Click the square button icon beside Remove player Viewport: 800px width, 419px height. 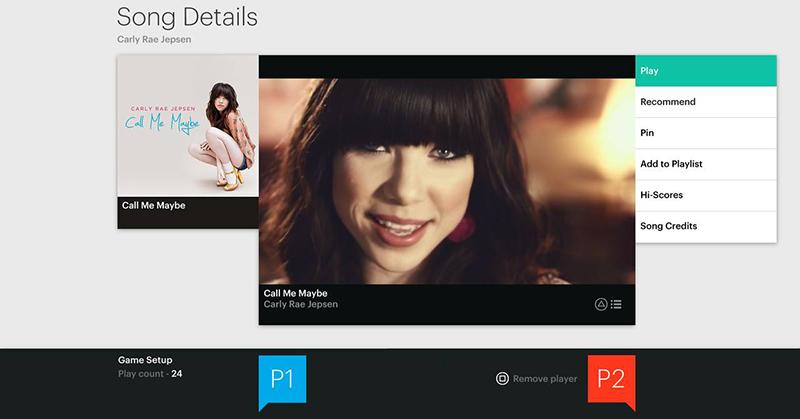point(502,379)
